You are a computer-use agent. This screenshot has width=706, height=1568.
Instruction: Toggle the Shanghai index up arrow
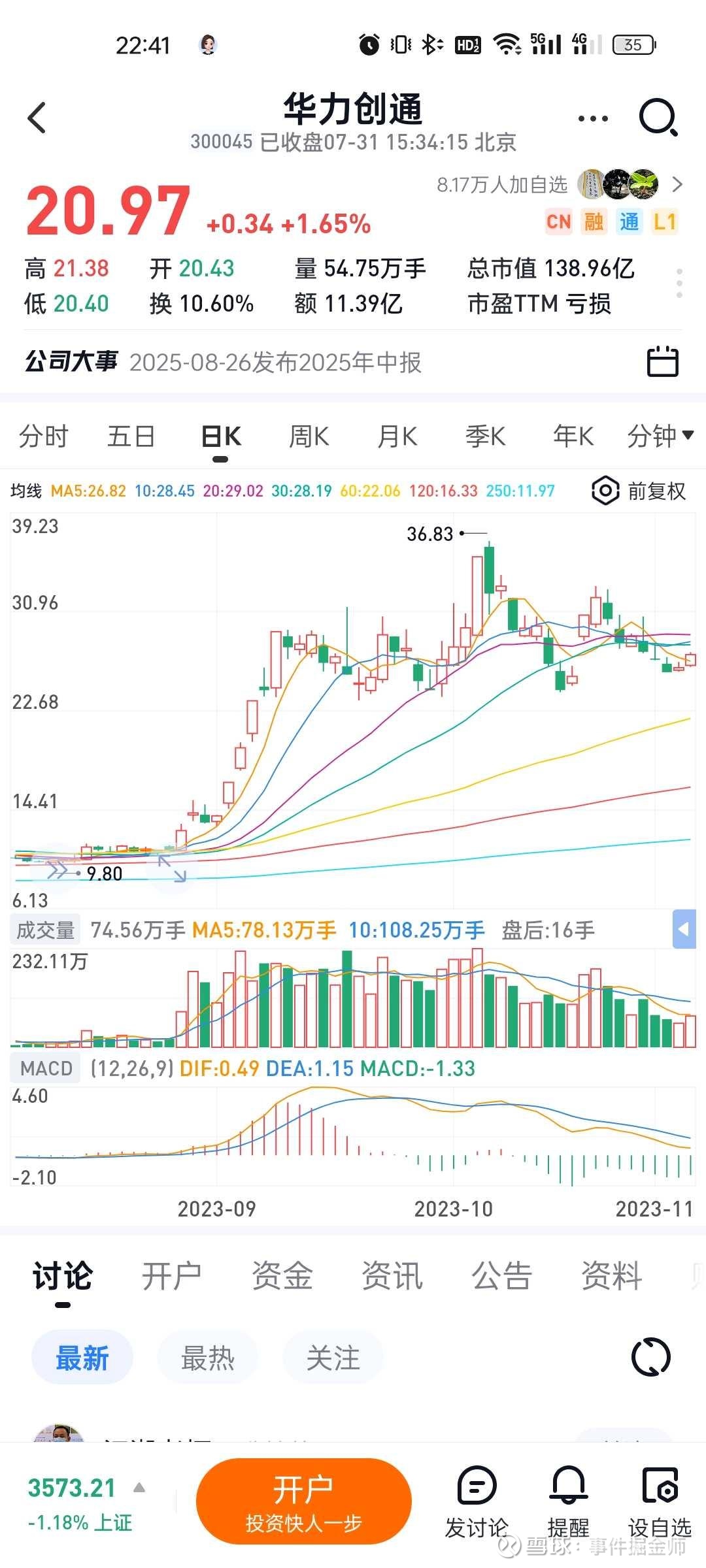click(x=139, y=1488)
